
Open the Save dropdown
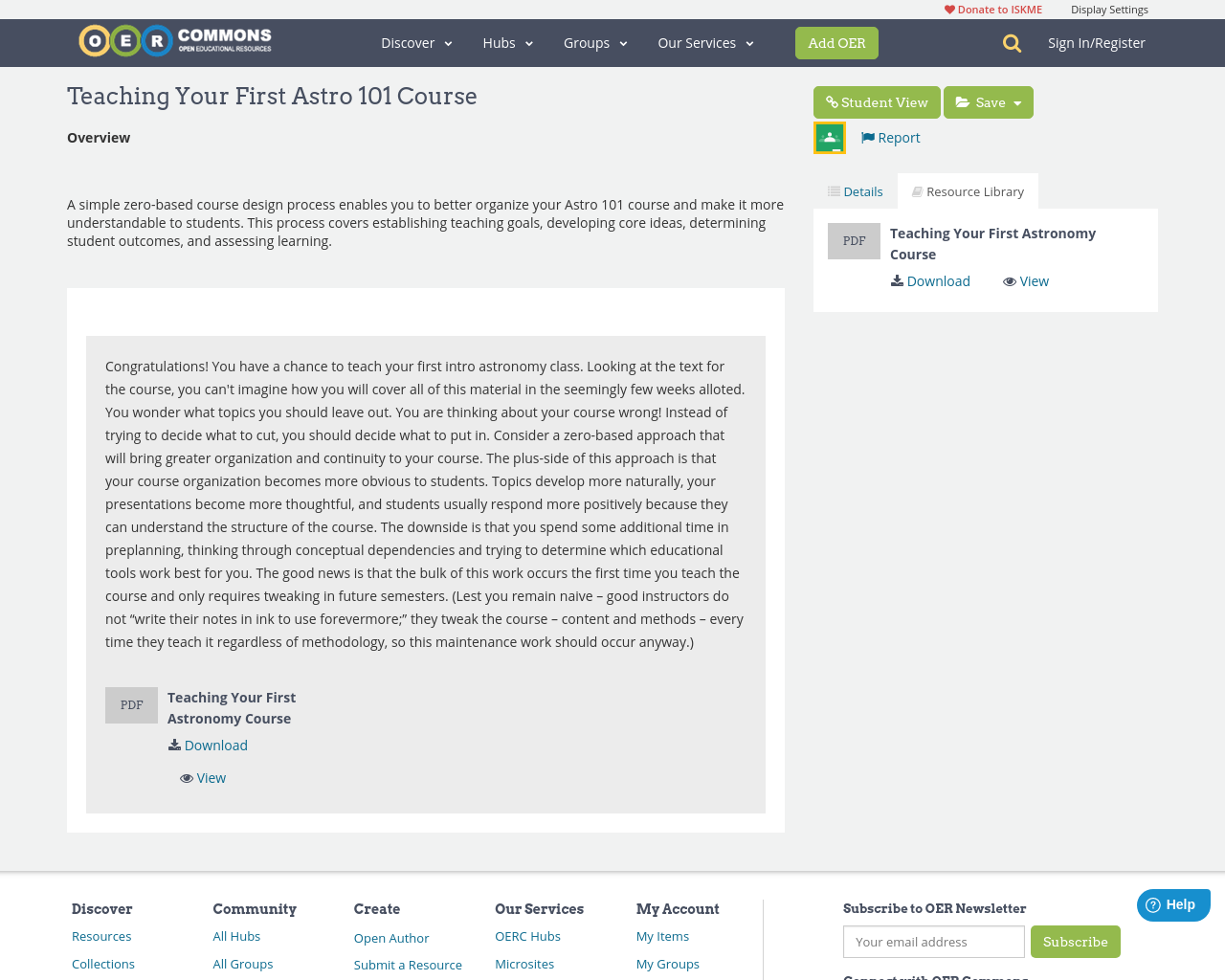(989, 102)
